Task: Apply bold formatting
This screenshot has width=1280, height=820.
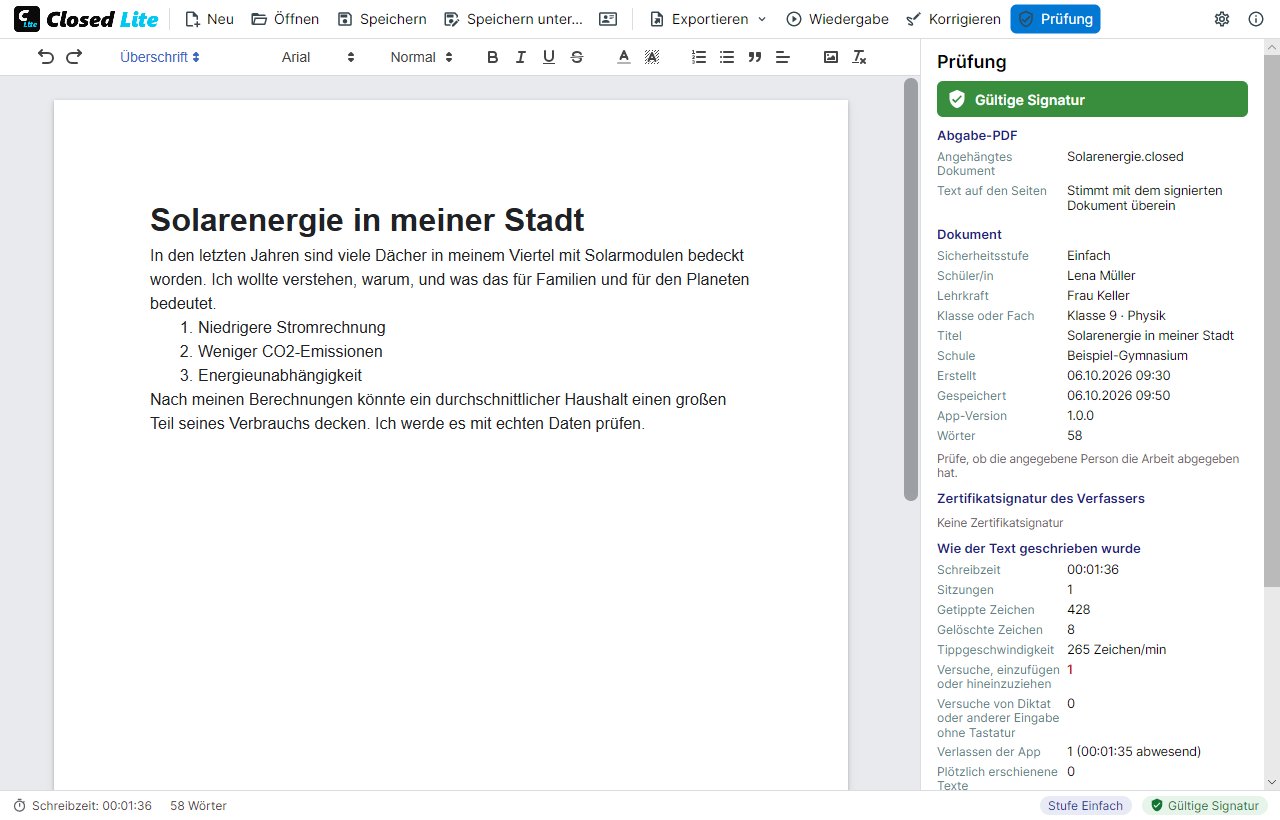Action: coord(492,57)
